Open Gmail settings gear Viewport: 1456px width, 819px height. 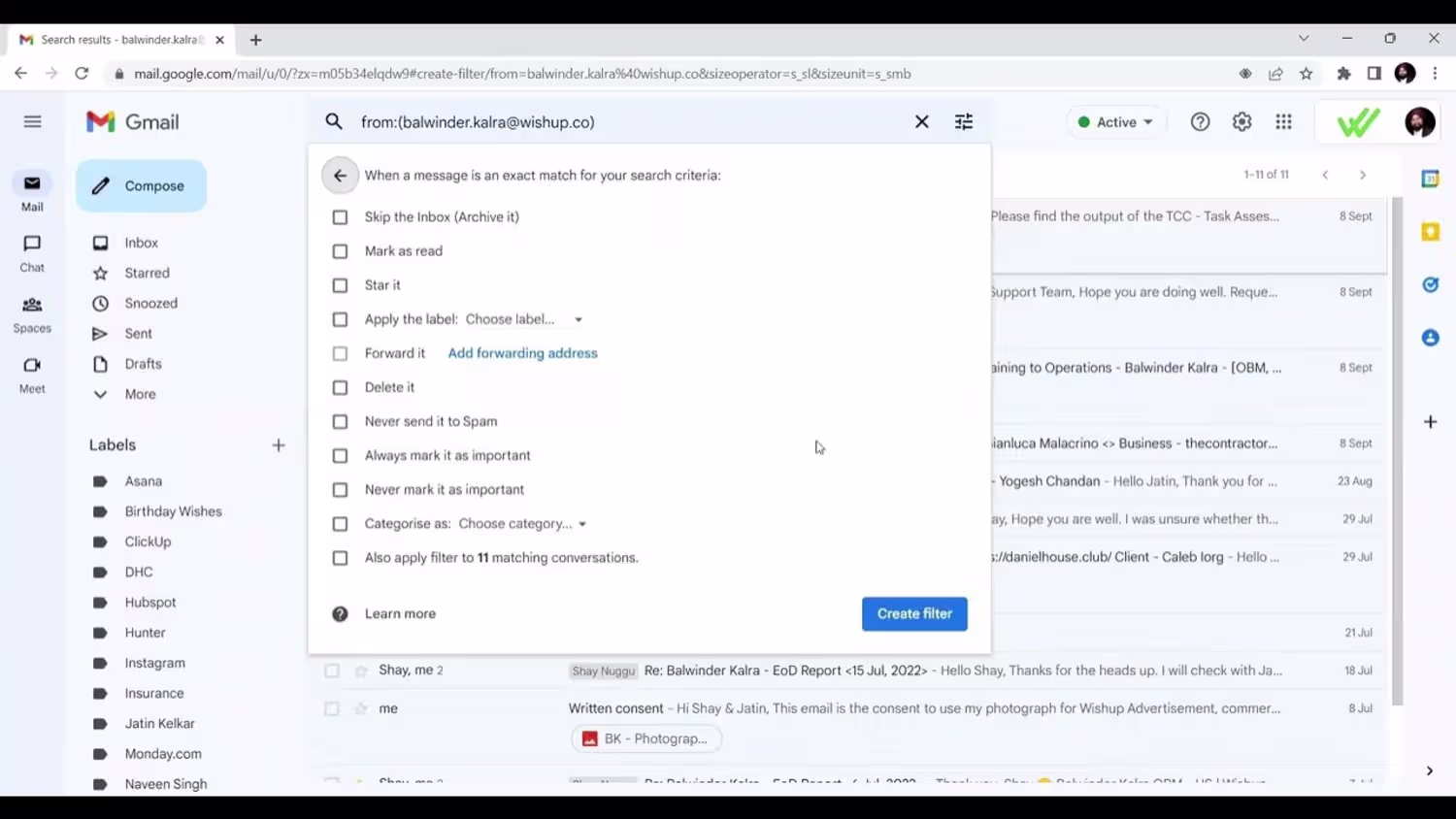point(1241,122)
